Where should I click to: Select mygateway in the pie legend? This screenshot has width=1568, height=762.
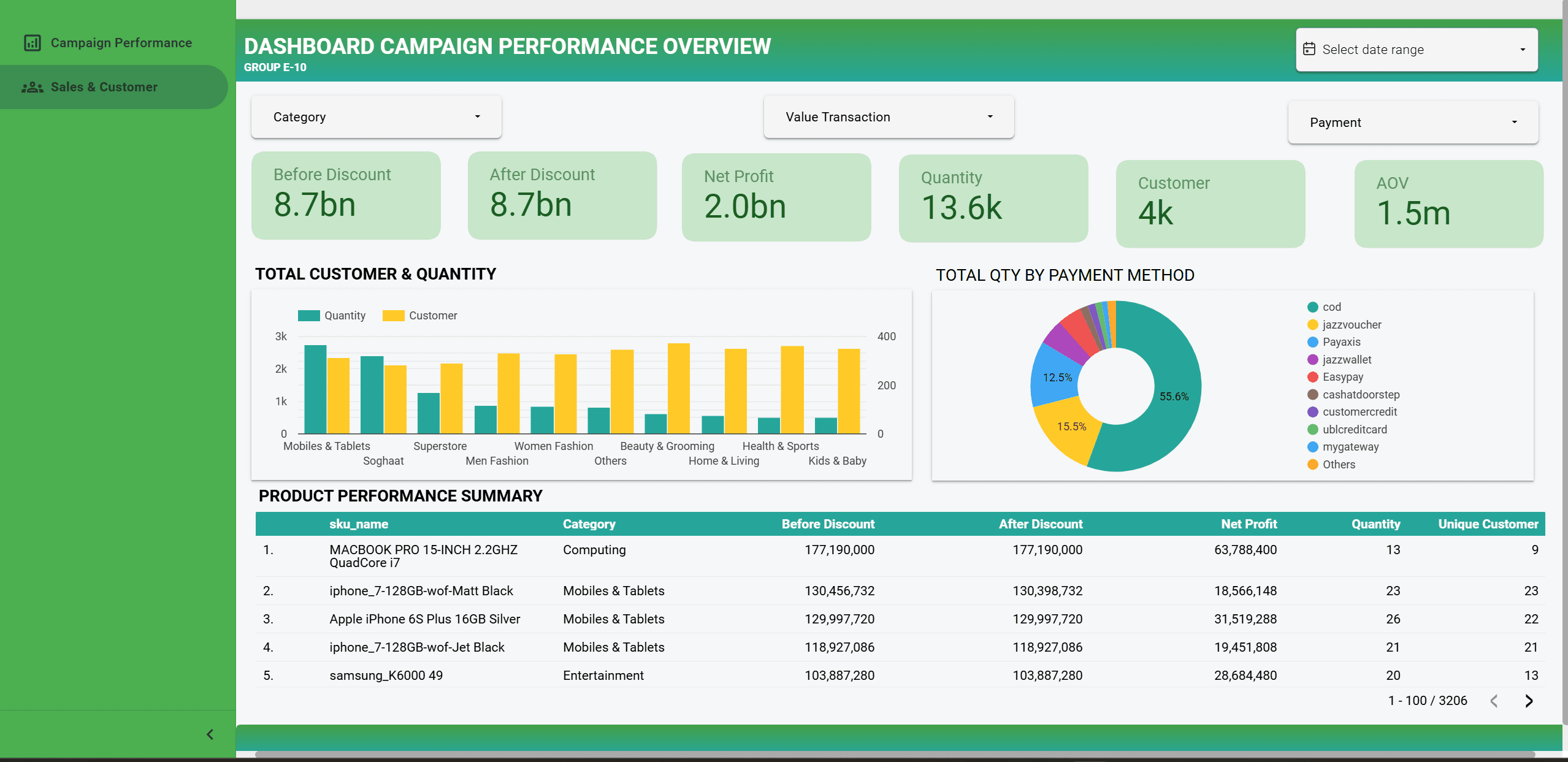1343,447
